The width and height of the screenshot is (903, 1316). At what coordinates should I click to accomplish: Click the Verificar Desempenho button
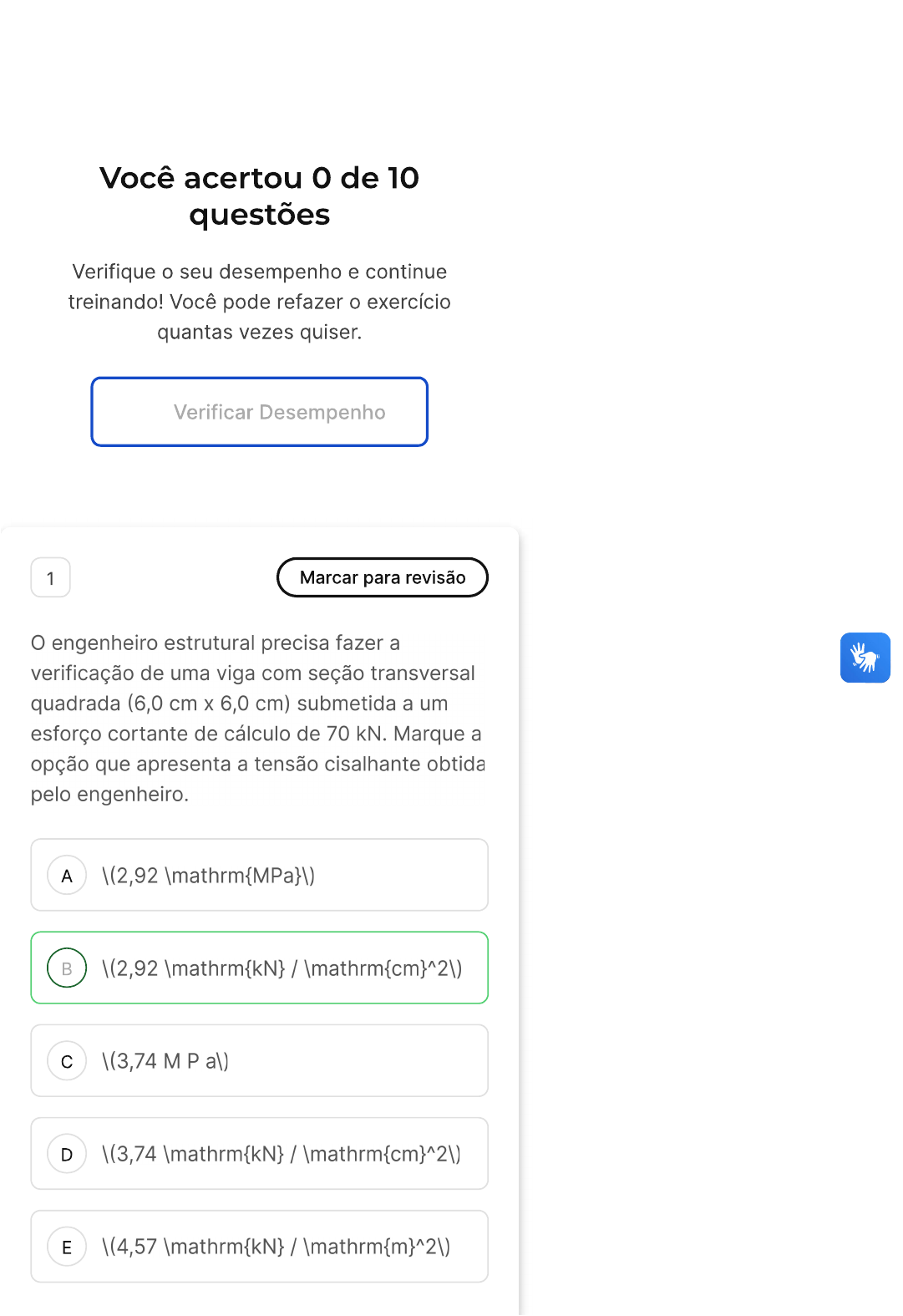click(x=259, y=412)
